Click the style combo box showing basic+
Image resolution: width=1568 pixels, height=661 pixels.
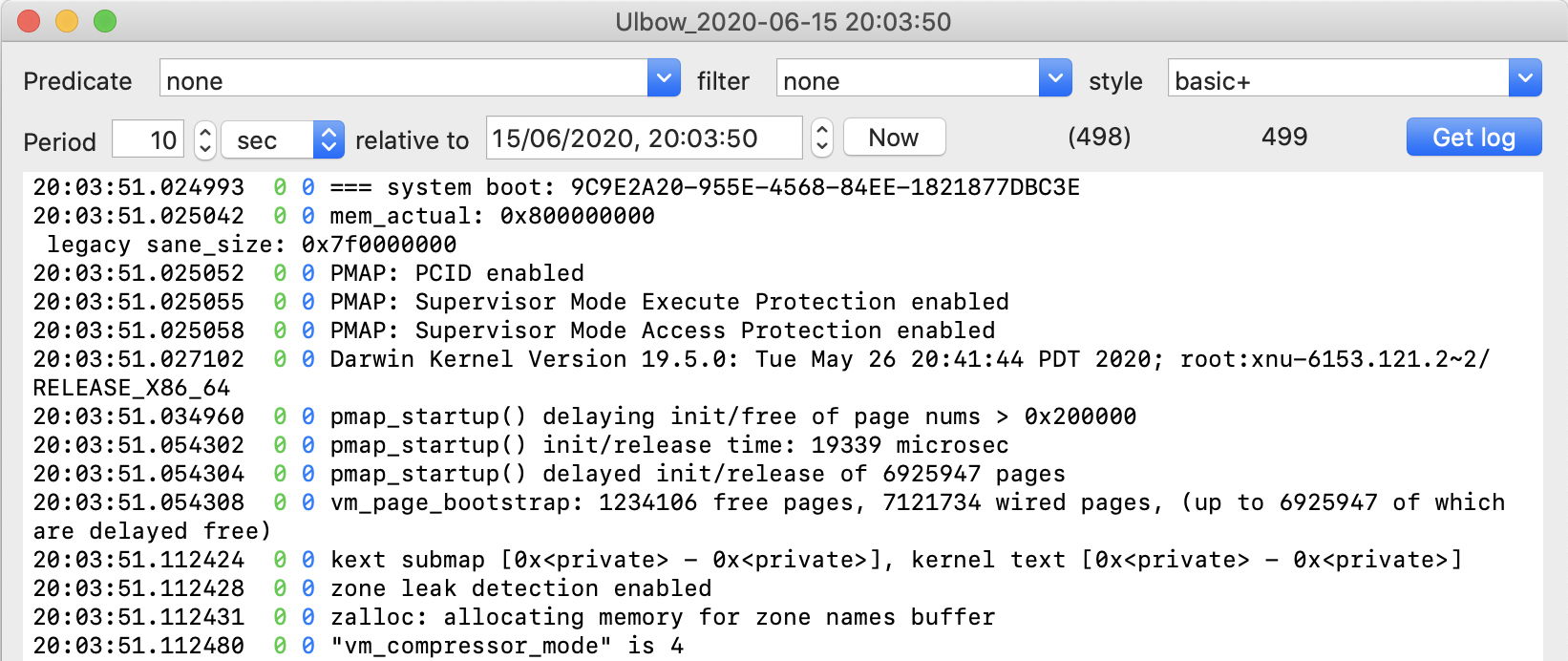click(1337, 80)
